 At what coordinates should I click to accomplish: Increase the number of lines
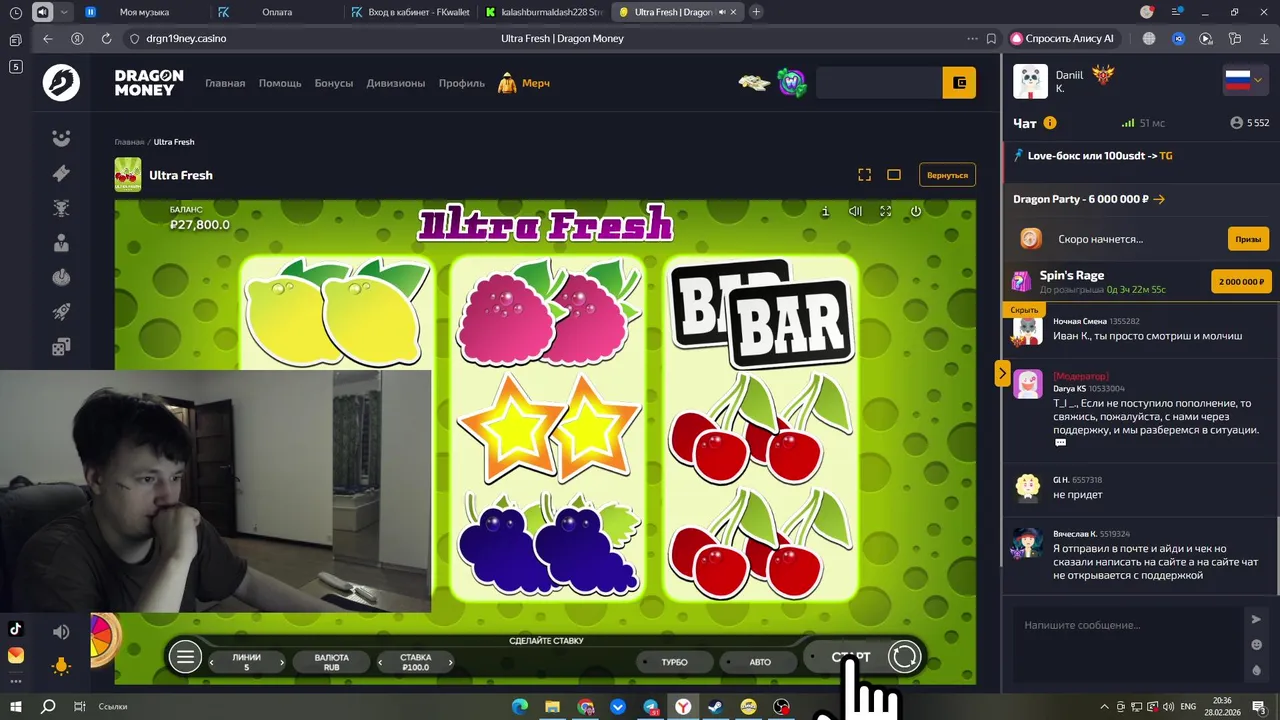(282, 662)
